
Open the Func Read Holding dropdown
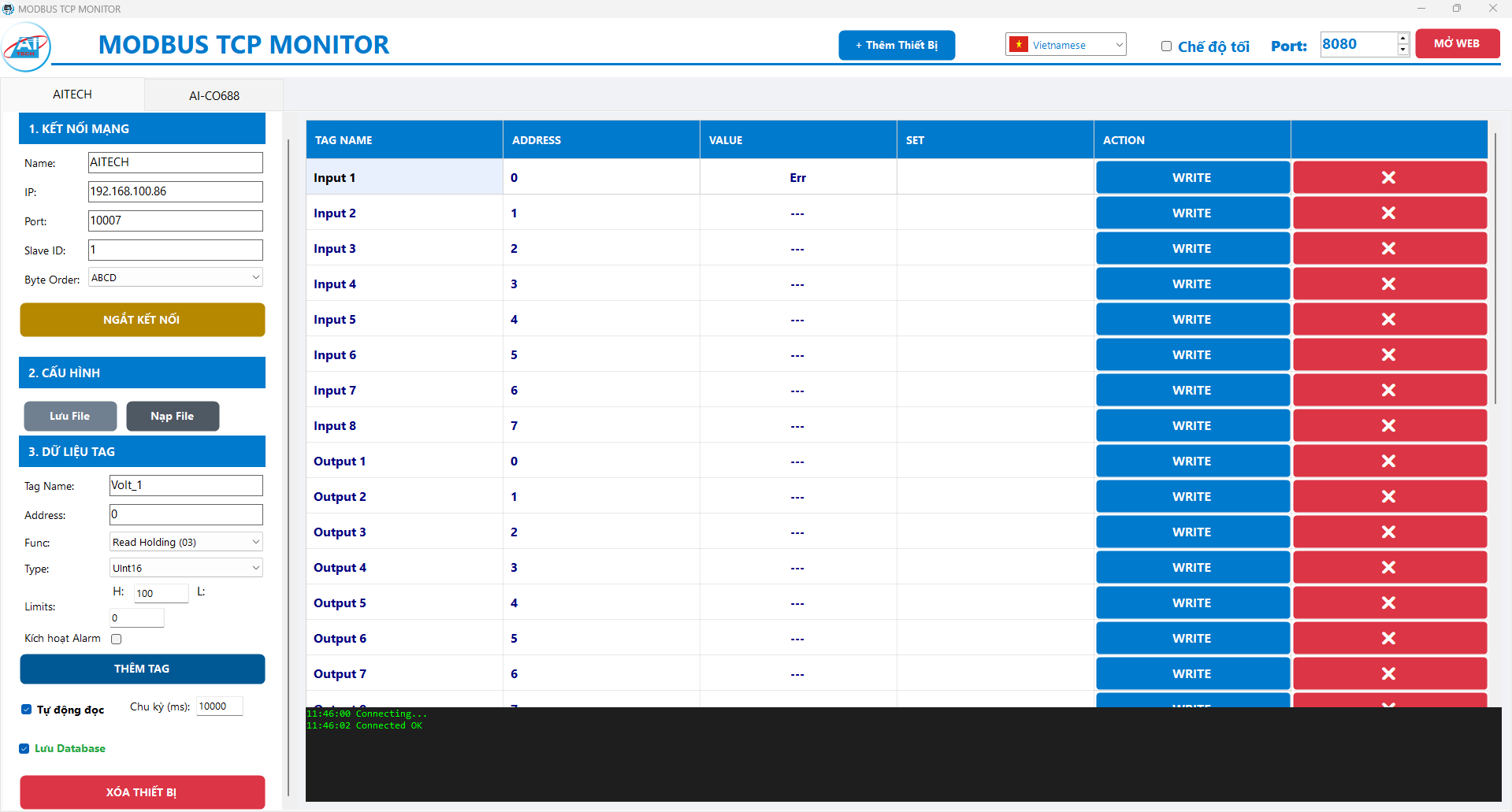pyautogui.click(x=185, y=542)
